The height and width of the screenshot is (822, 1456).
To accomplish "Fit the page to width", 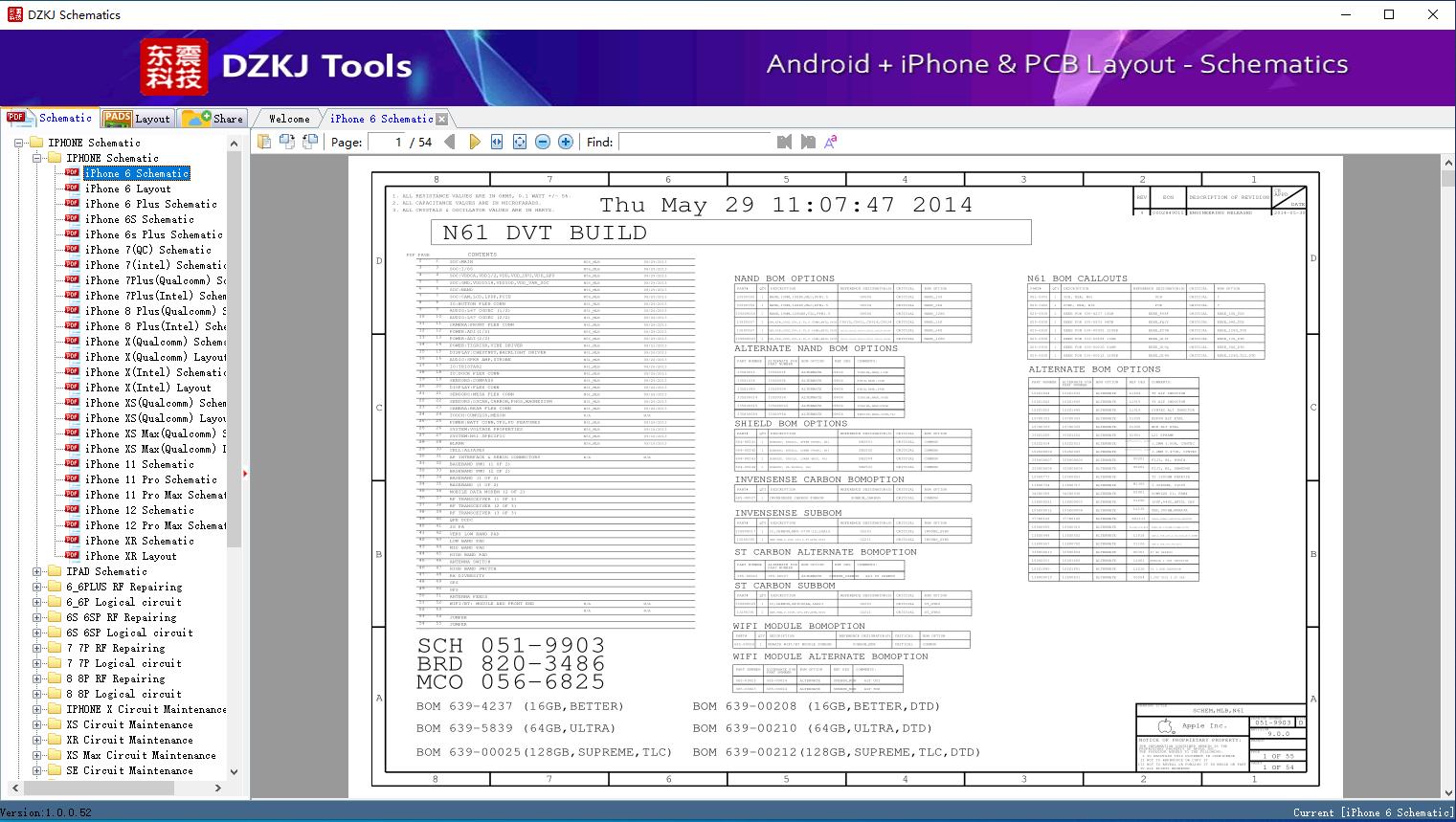I will coord(497,142).
